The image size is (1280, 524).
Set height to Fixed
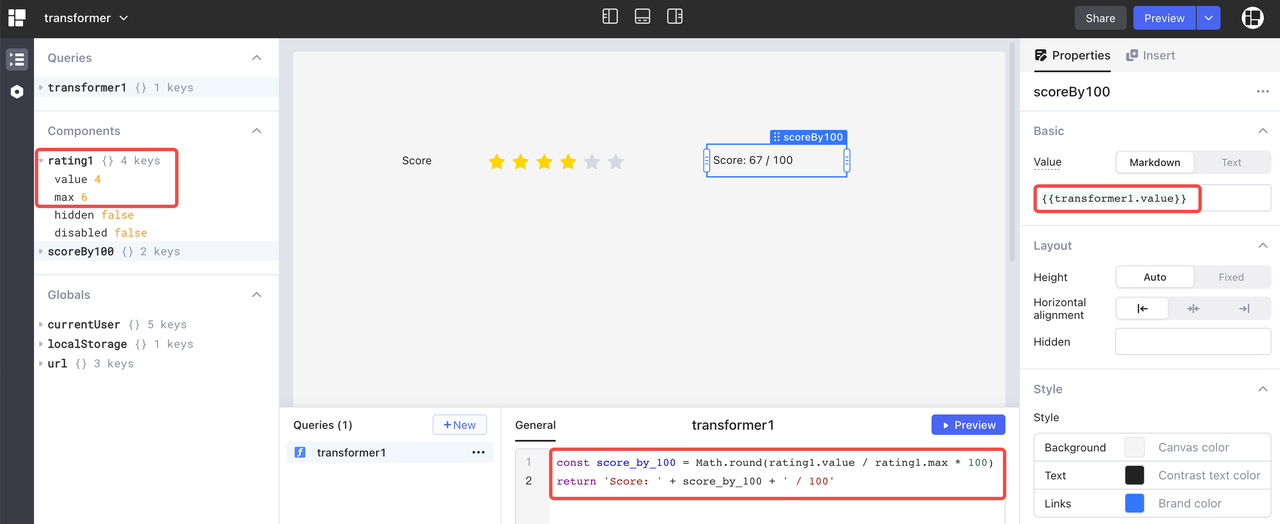(1231, 277)
